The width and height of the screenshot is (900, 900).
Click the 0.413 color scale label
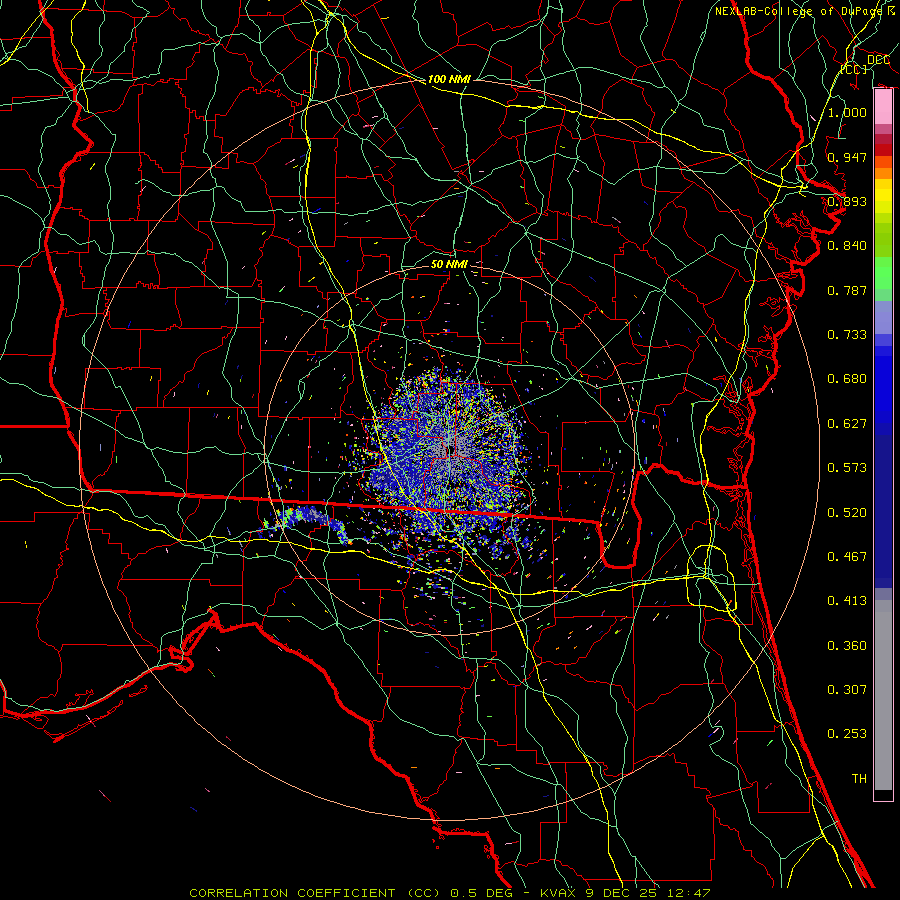[847, 600]
